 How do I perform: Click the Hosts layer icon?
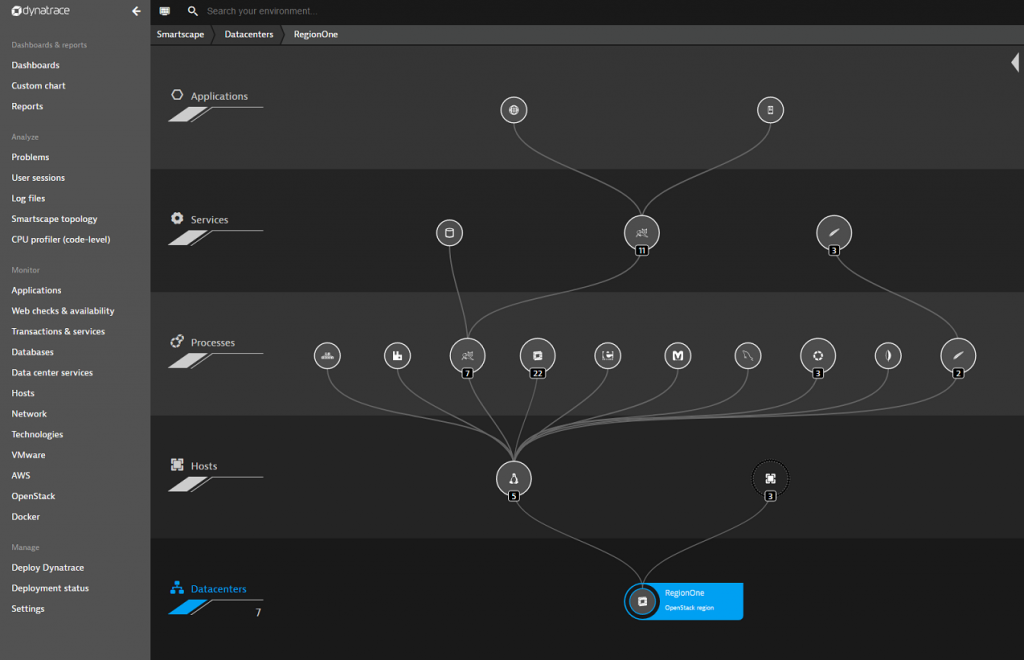(x=177, y=465)
